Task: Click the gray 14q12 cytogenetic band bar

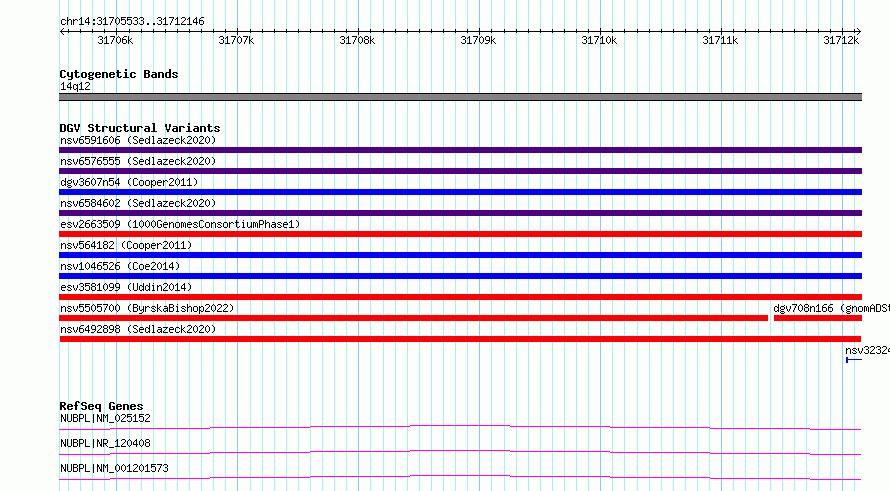Action: [x=460, y=97]
